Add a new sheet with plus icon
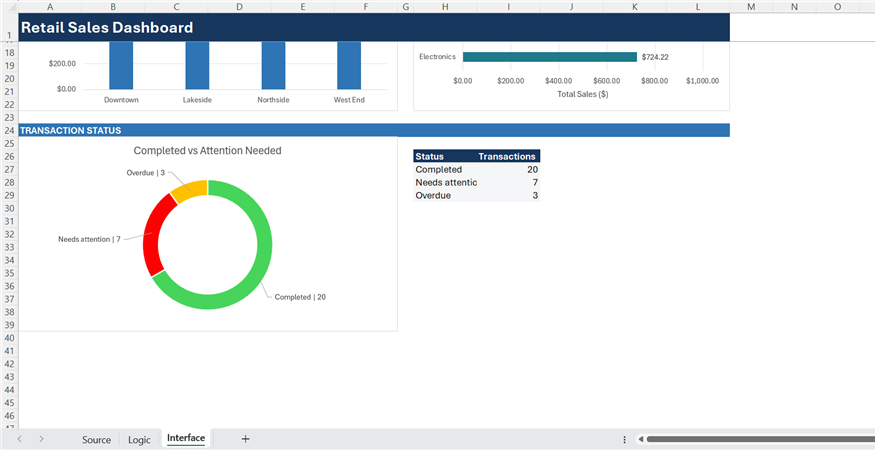Viewport: 875px width, 450px height. pyautogui.click(x=246, y=439)
